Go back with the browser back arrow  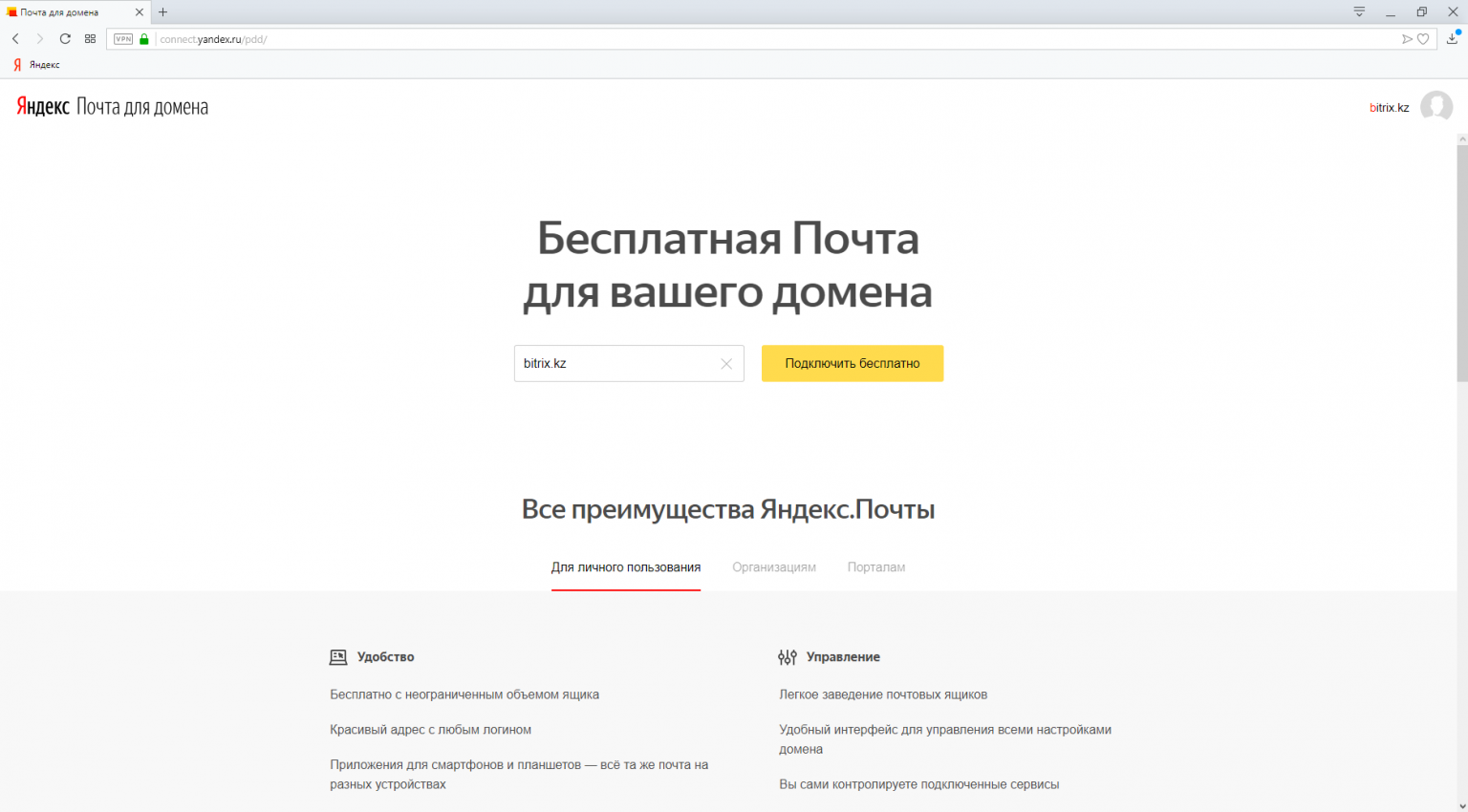click(x=15, y=39)
